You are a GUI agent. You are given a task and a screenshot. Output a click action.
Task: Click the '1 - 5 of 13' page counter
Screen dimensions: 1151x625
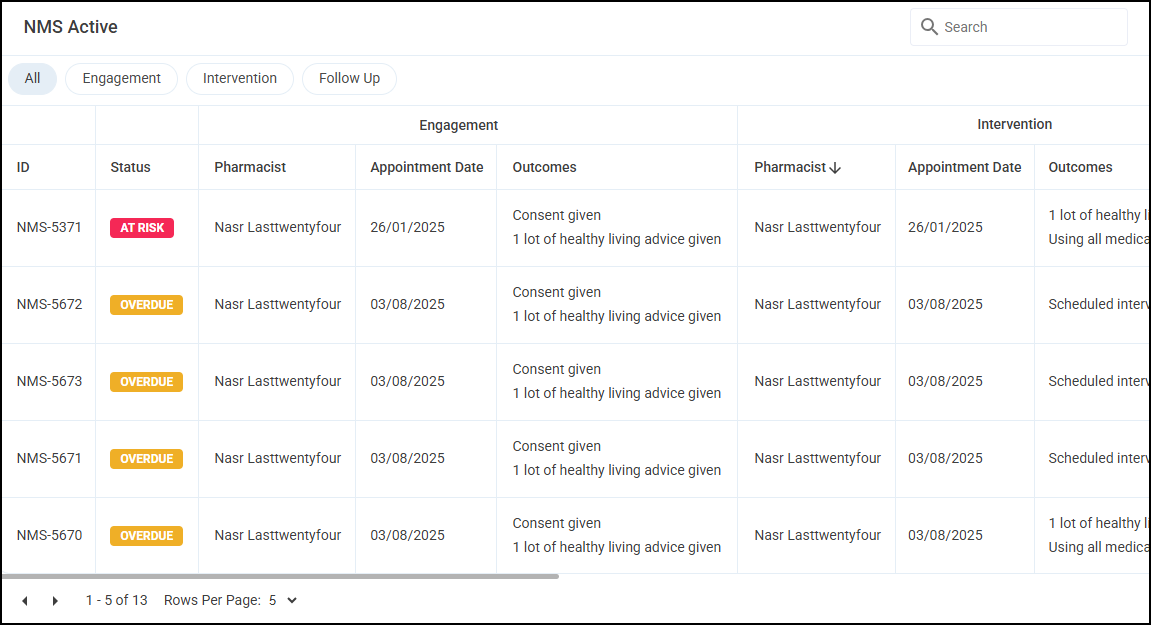pos(117,601)
